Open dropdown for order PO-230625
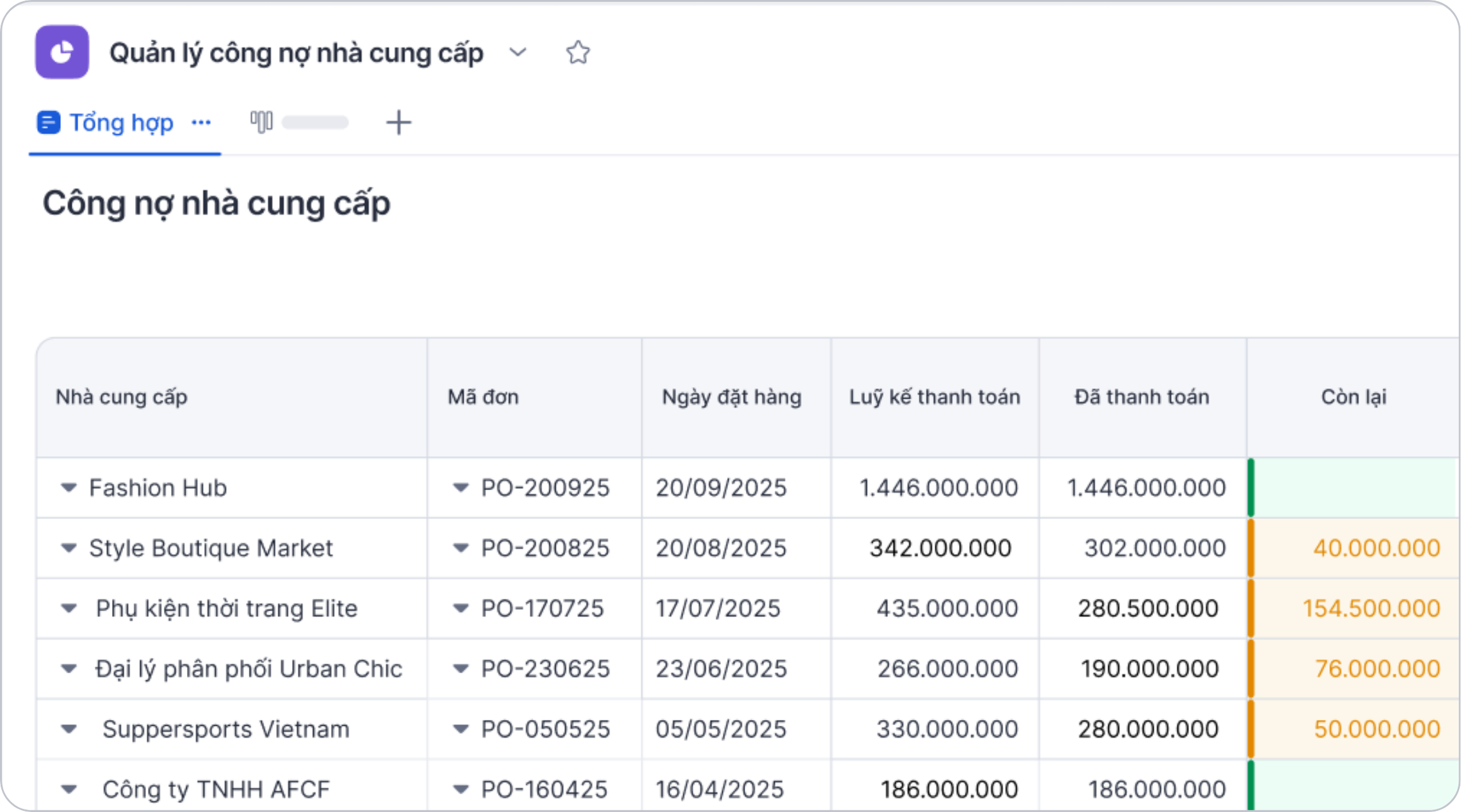 click(x=461, y=669)
